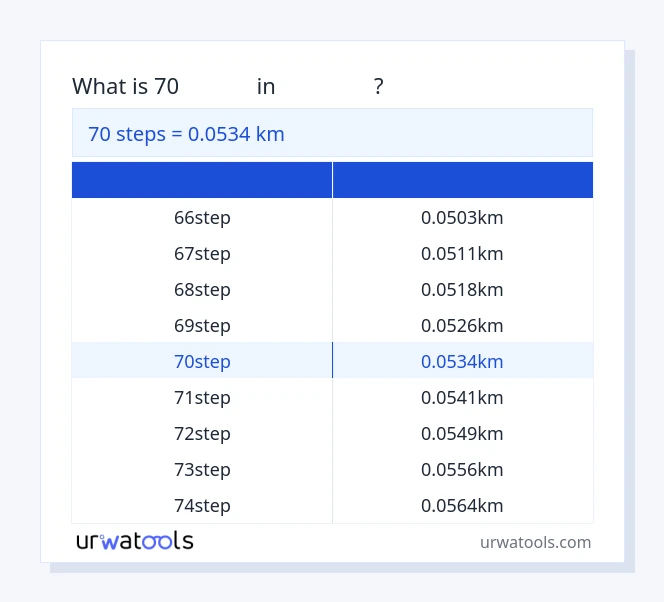Click the 71step table cell
Viewport: 664px width, 602px height.
coord(202,398)
